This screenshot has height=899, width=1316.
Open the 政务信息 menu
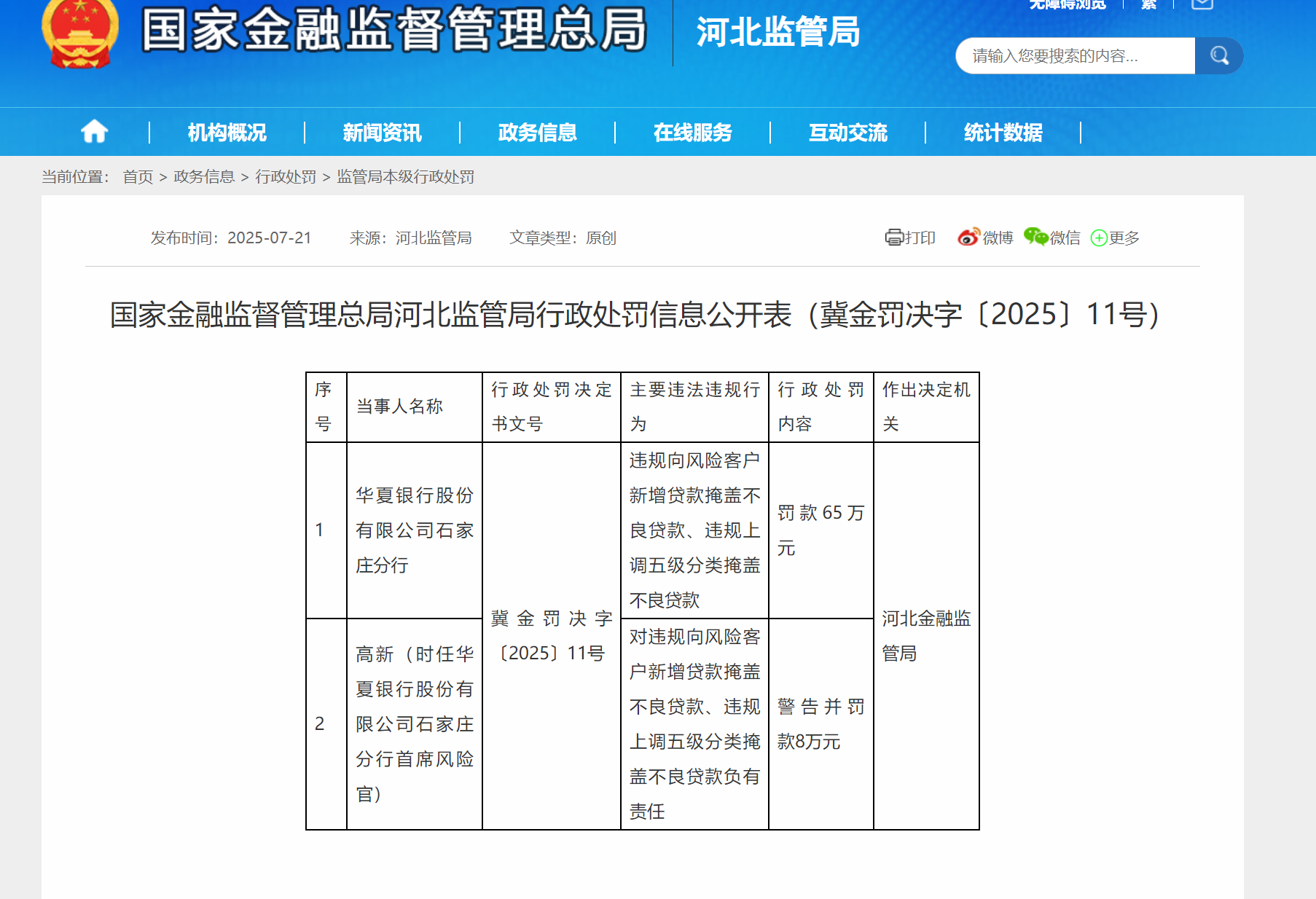(537, 133)
